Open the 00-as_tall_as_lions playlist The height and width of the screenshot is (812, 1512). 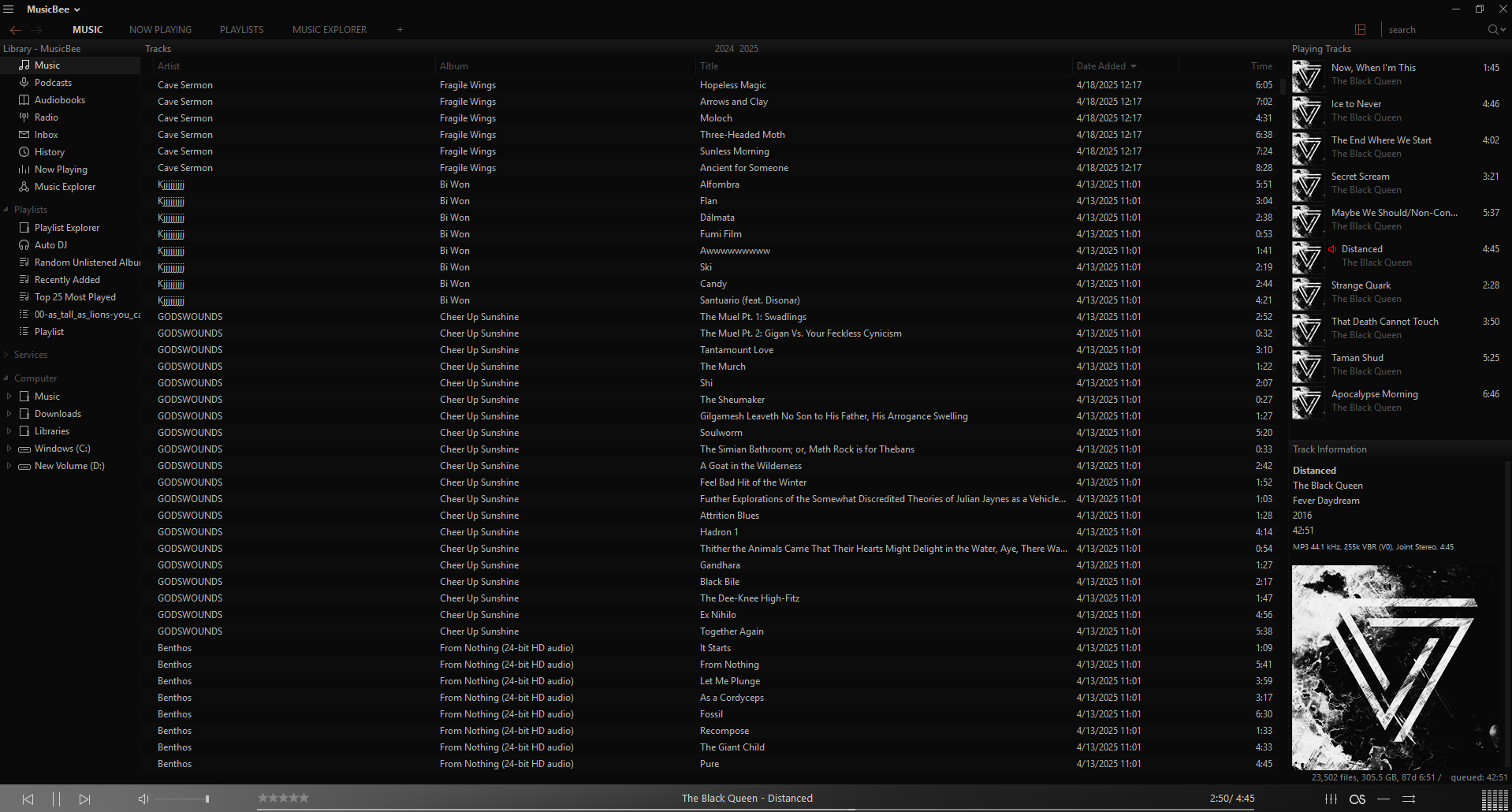[x=70, y=315]
